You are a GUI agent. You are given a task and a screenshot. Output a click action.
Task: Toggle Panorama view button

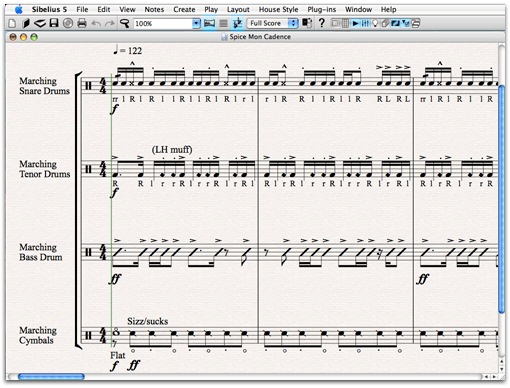coord(209,23)
